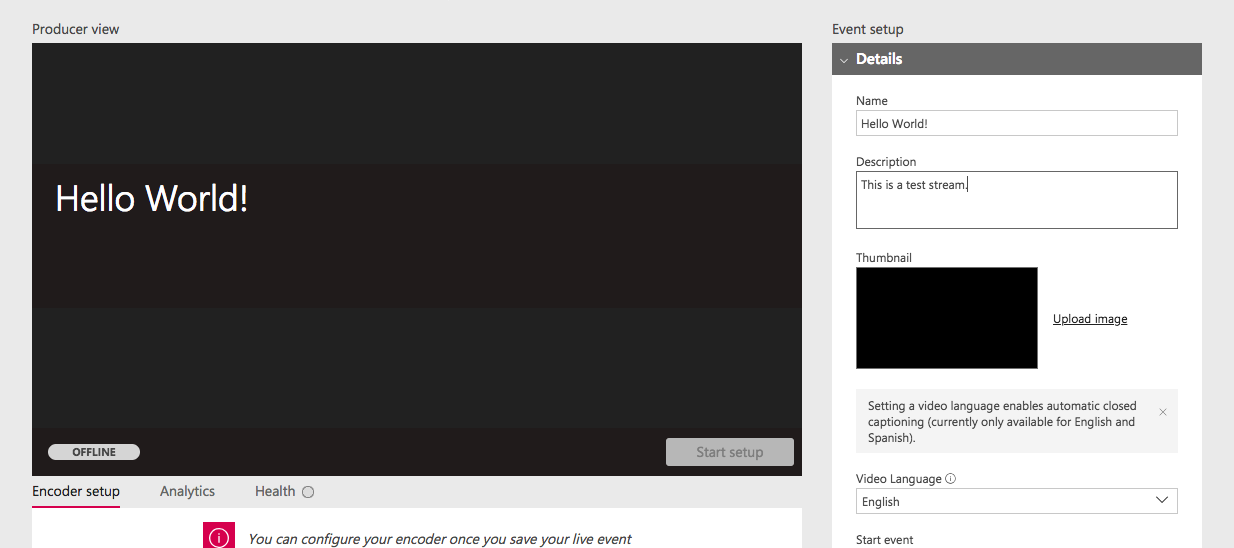Click the Hello World! title in producer preview
The height and width of the screenshot is (548, 1234).
pos(152,199)
